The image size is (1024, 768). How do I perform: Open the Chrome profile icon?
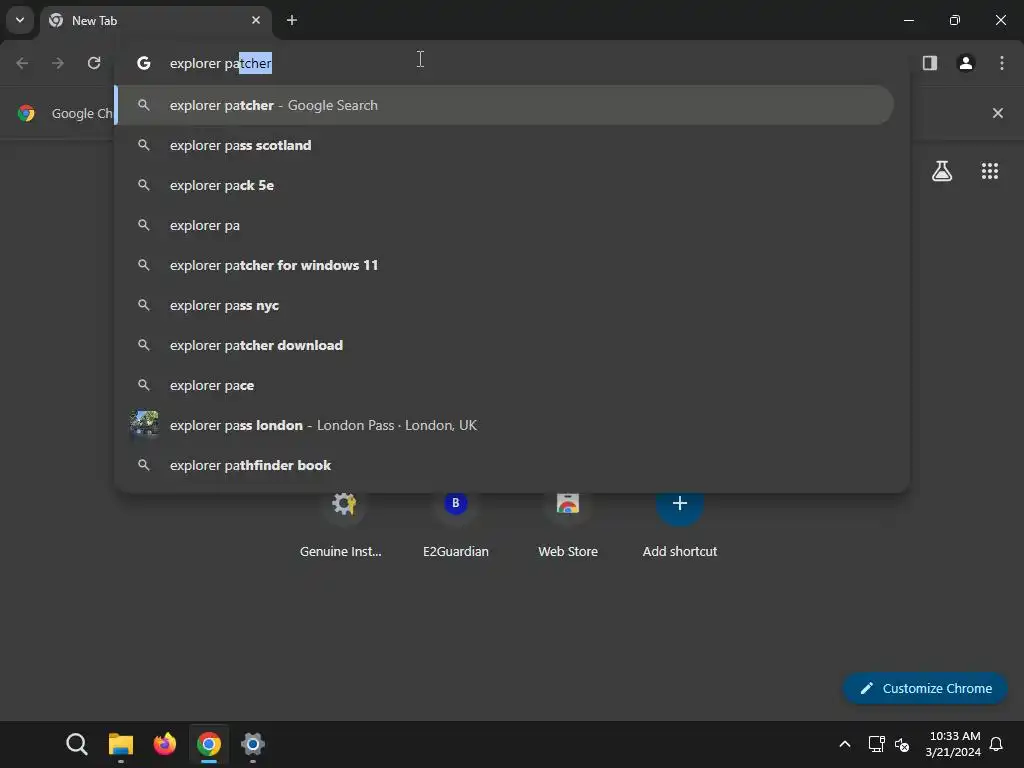pyautogui.click(x=966, y=63)
